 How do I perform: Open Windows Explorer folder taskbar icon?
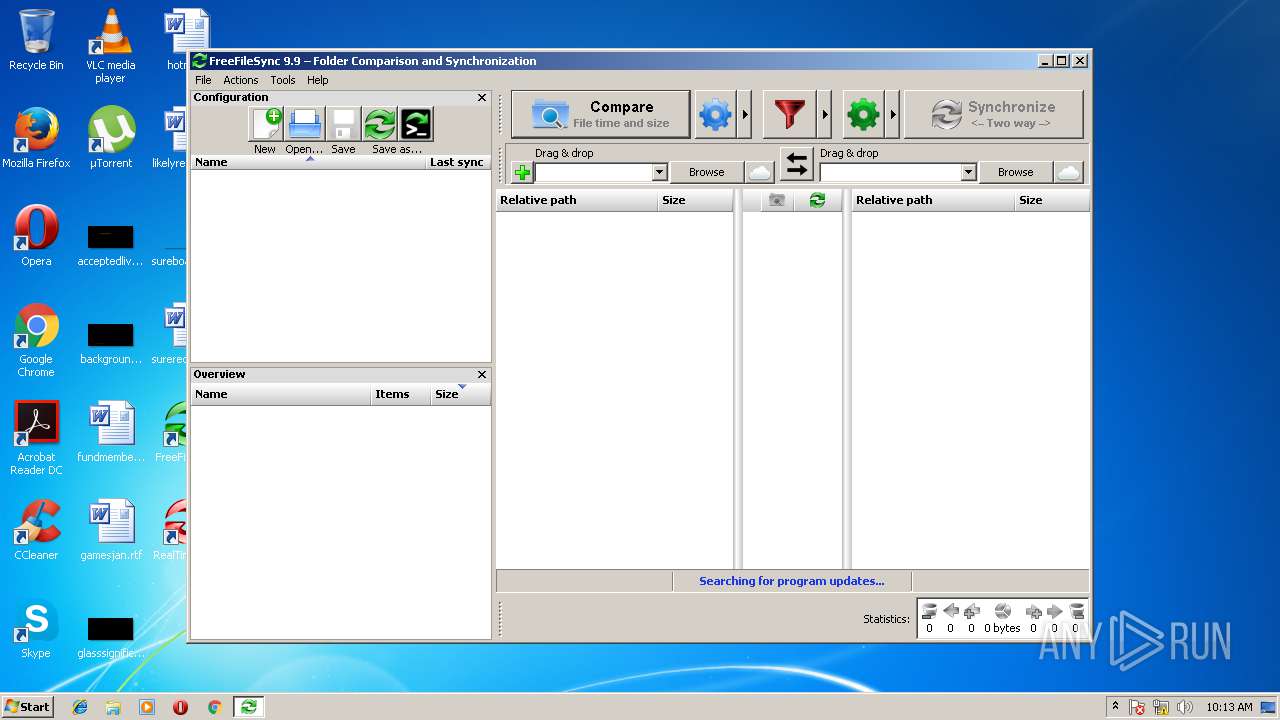113,707
